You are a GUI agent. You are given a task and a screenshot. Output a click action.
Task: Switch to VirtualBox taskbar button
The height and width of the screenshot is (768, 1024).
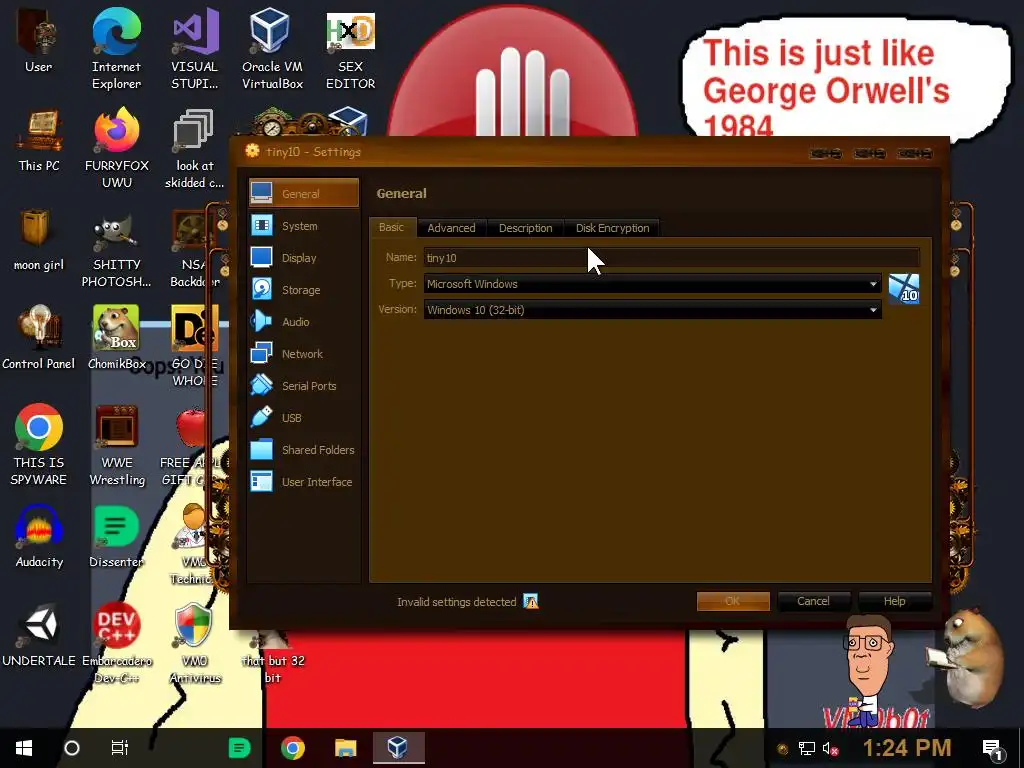click(x=398, y=748)
